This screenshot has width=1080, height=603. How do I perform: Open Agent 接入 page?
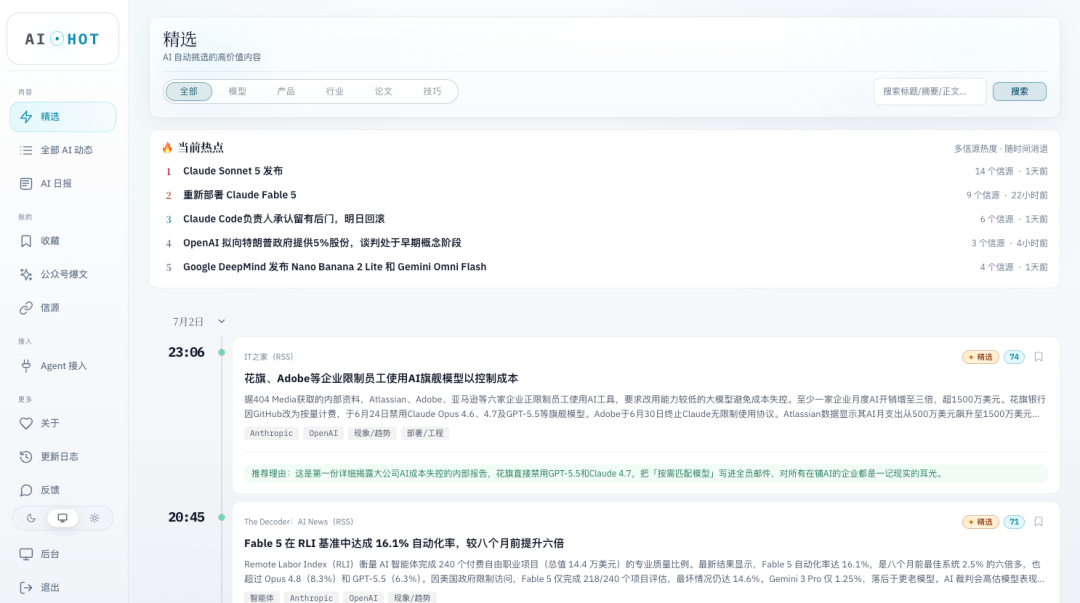(63, 366)
